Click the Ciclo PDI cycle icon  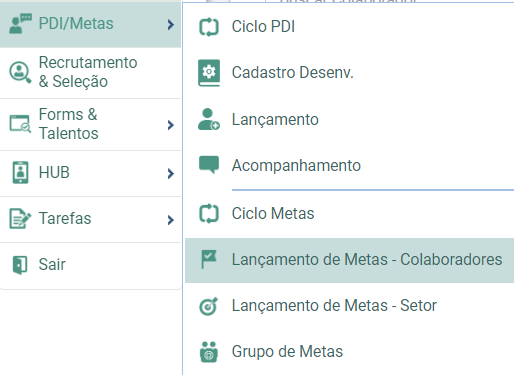click(x=209, y=27)
